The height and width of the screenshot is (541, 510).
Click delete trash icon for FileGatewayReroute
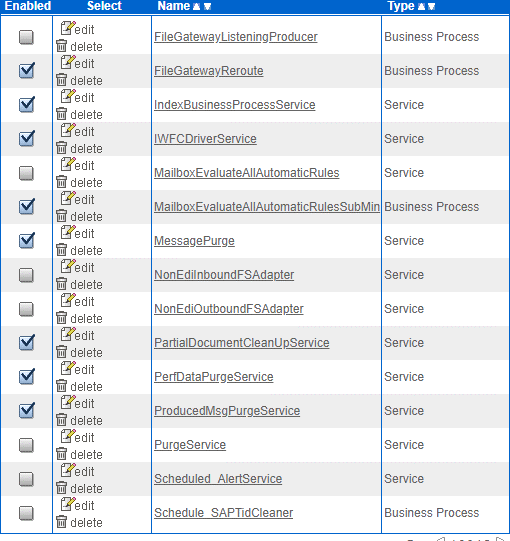tap(61, 80)
